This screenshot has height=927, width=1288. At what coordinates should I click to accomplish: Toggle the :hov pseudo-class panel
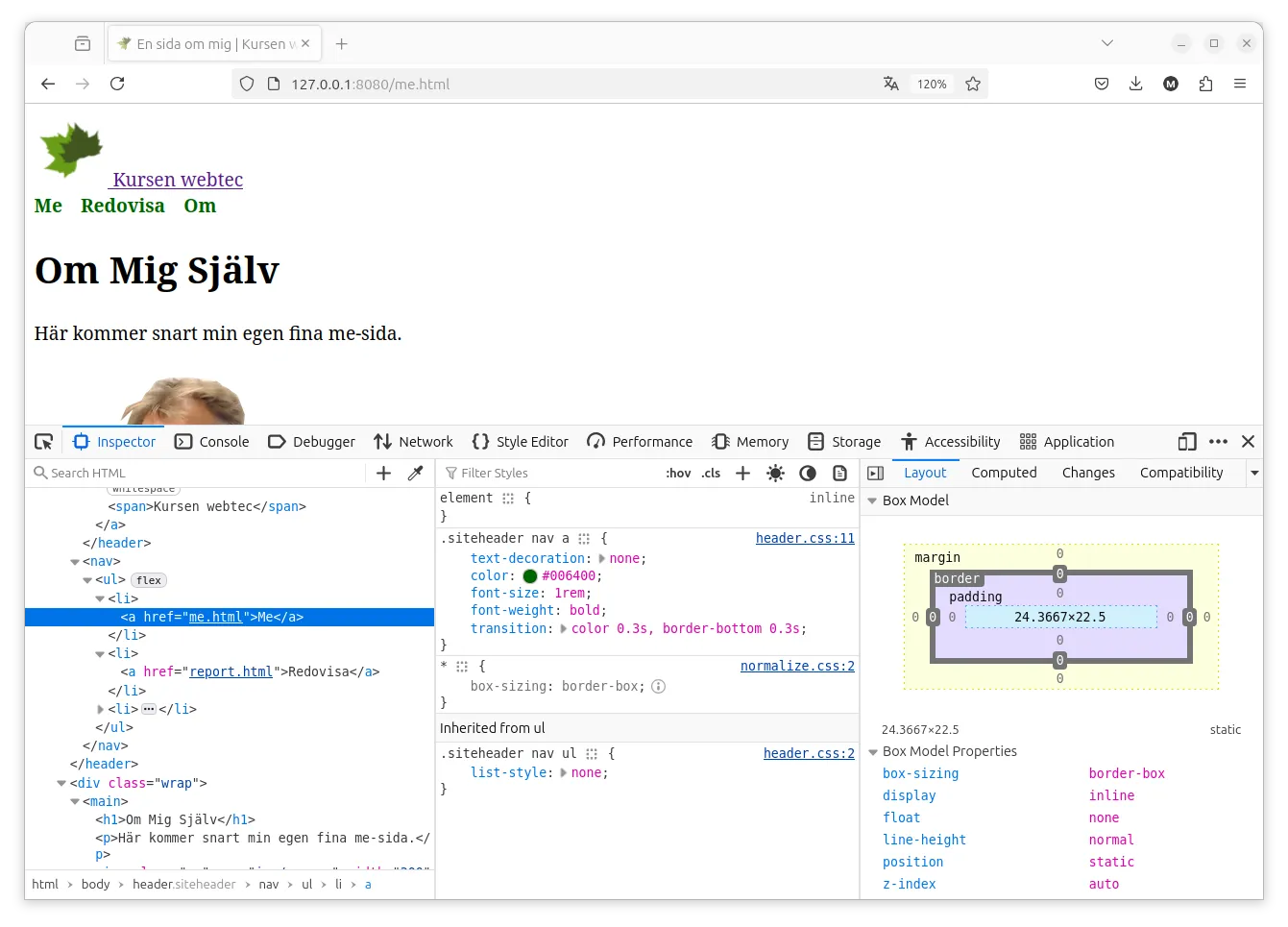pyautogui.click(x=678, y=473)
